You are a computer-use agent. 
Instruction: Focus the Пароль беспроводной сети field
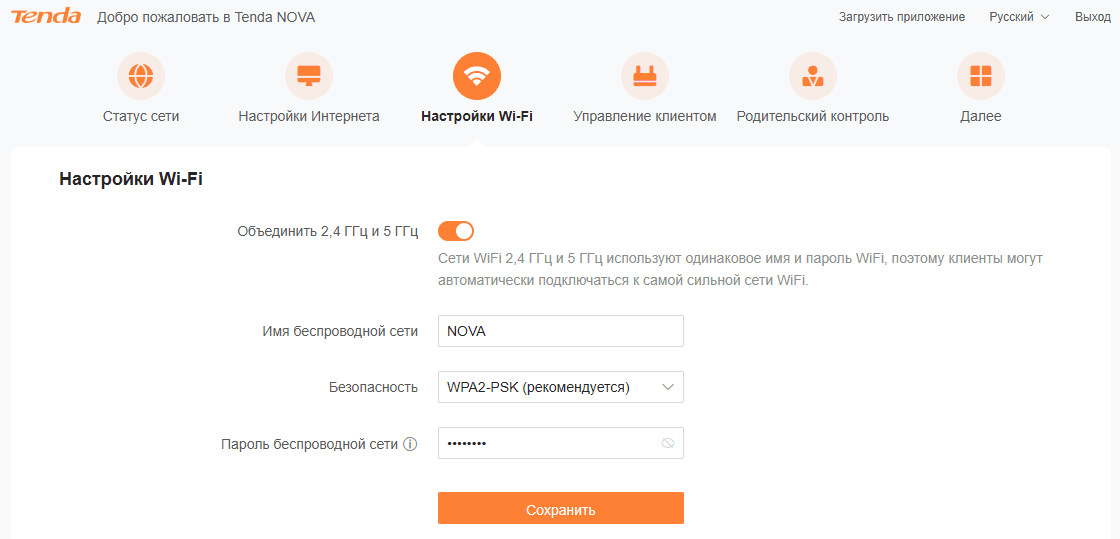tap(561, 443)
